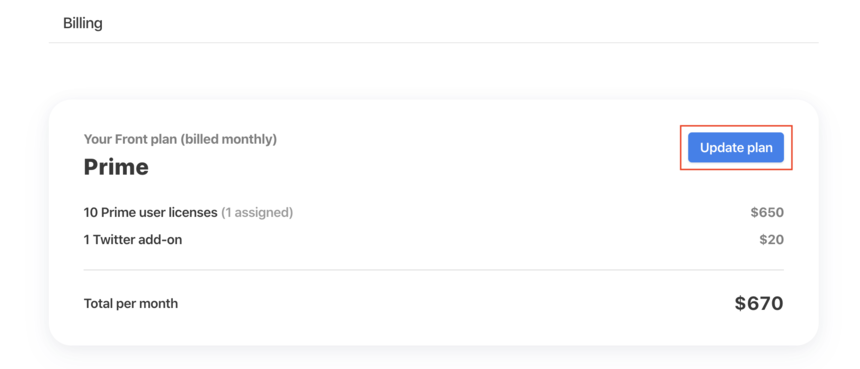Click the $20 Twitter add-on price

click(x=771, y=240)
